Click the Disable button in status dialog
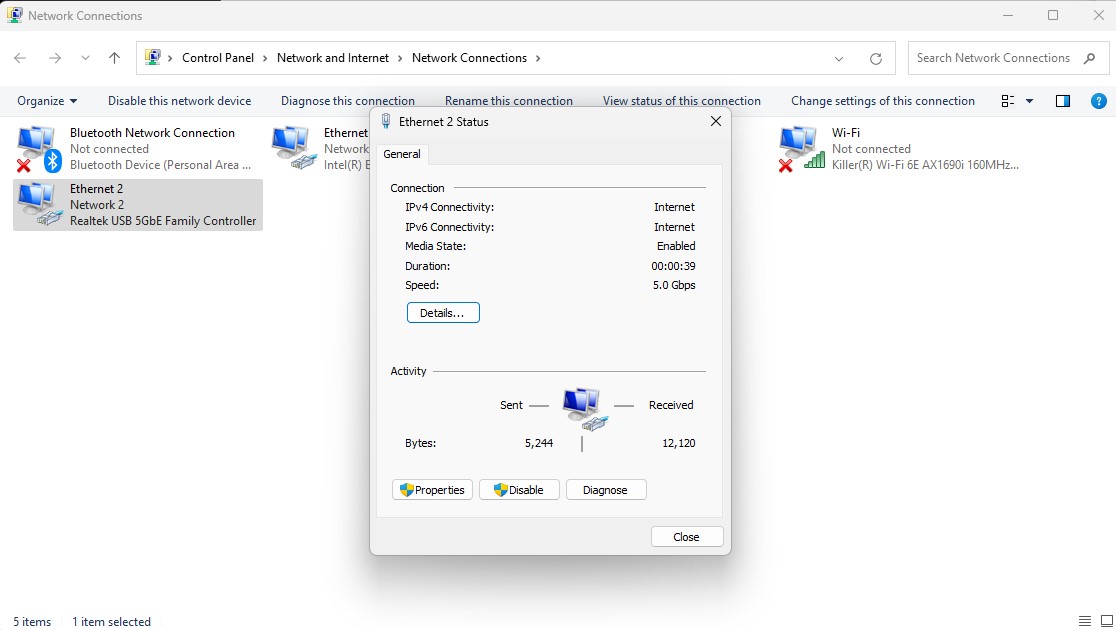The width and height of the screenshot is (1116, 630). click(519, 490)
